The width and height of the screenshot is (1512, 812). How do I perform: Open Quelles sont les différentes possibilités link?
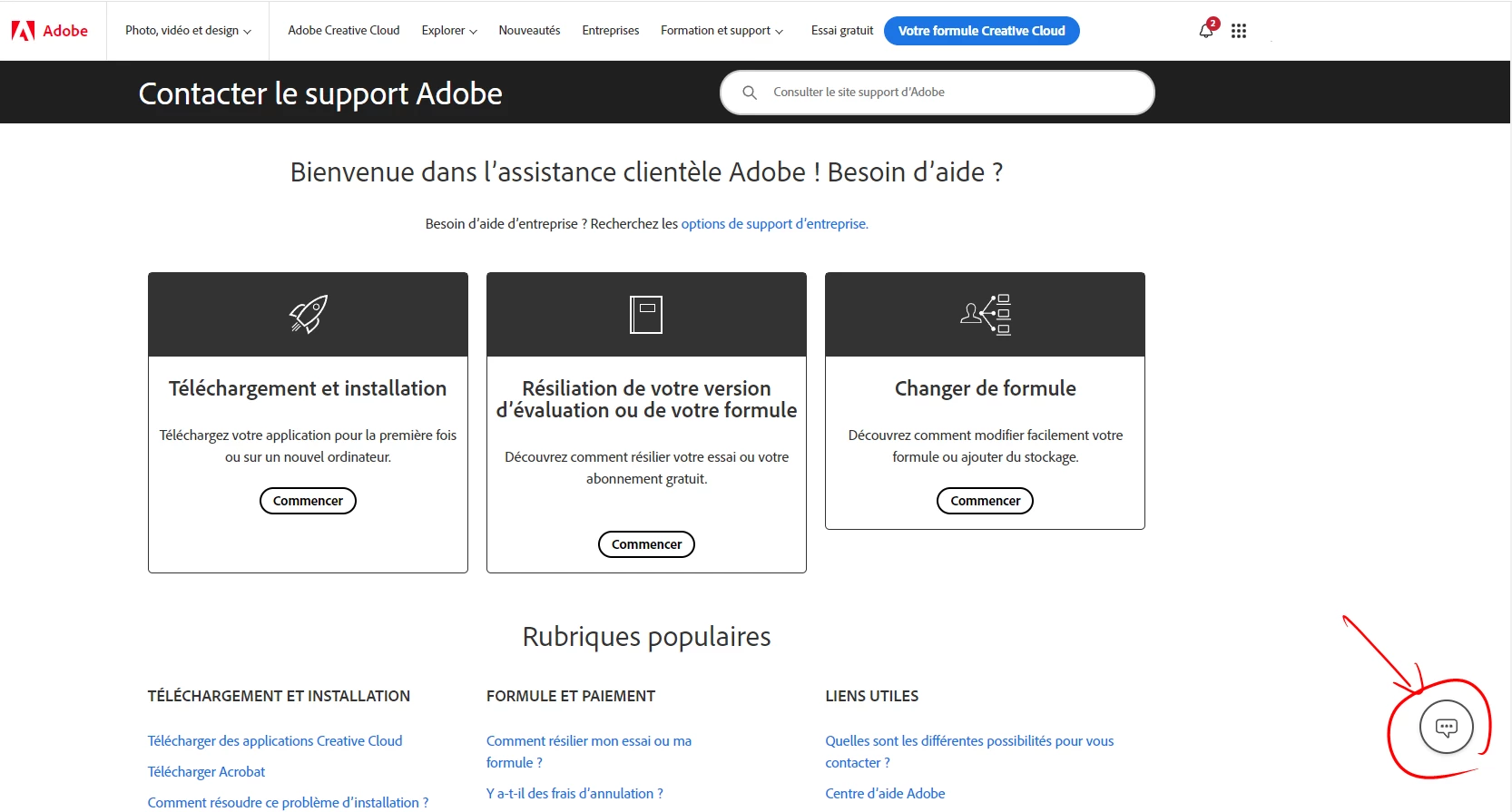click(969, 752)
